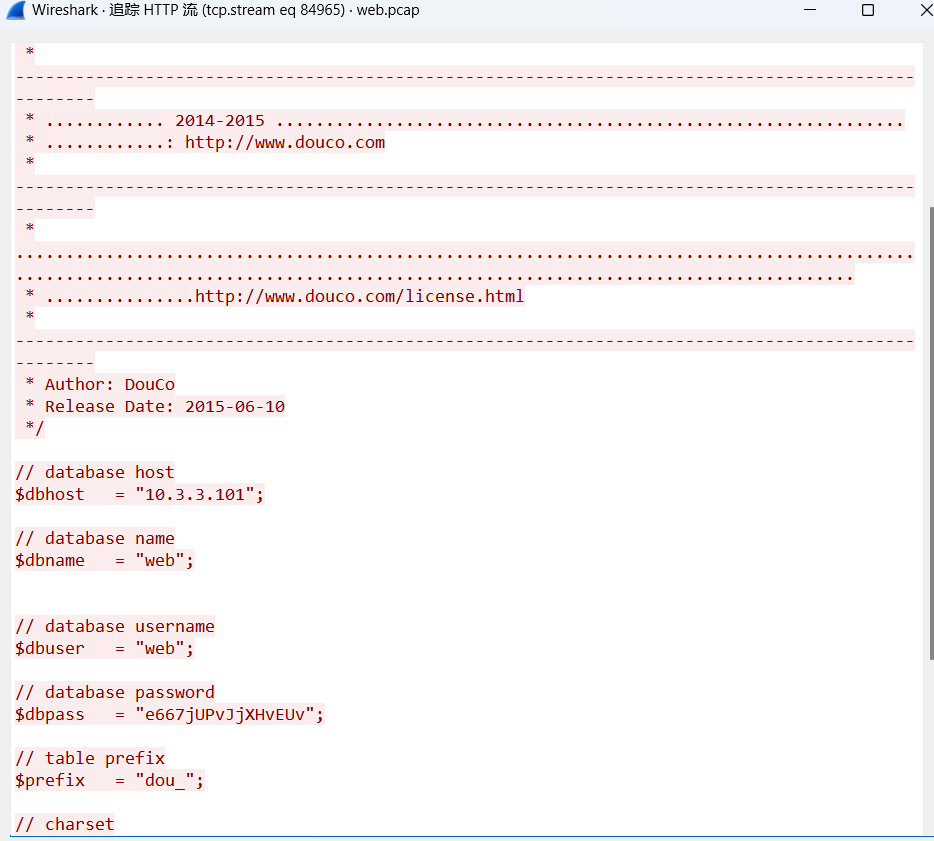Click the $dbhost value "10.3.3.101"

195,494
